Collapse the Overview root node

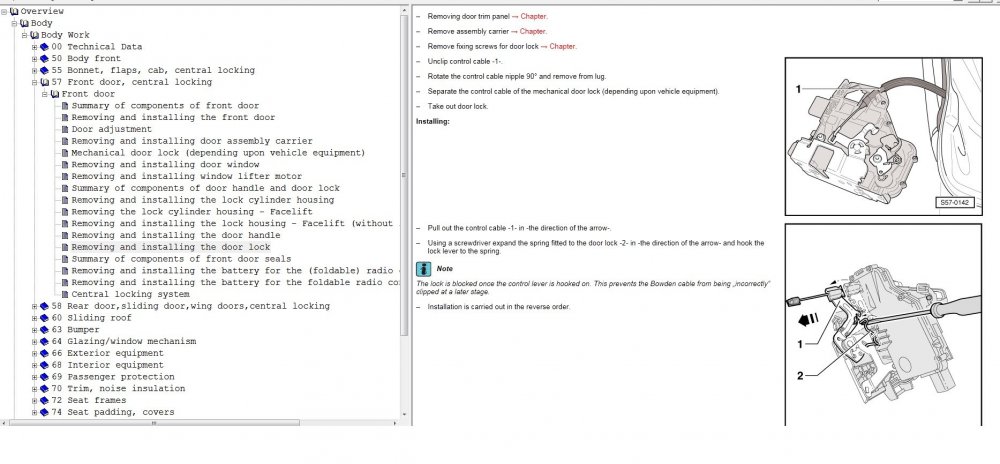pos(4,11)
